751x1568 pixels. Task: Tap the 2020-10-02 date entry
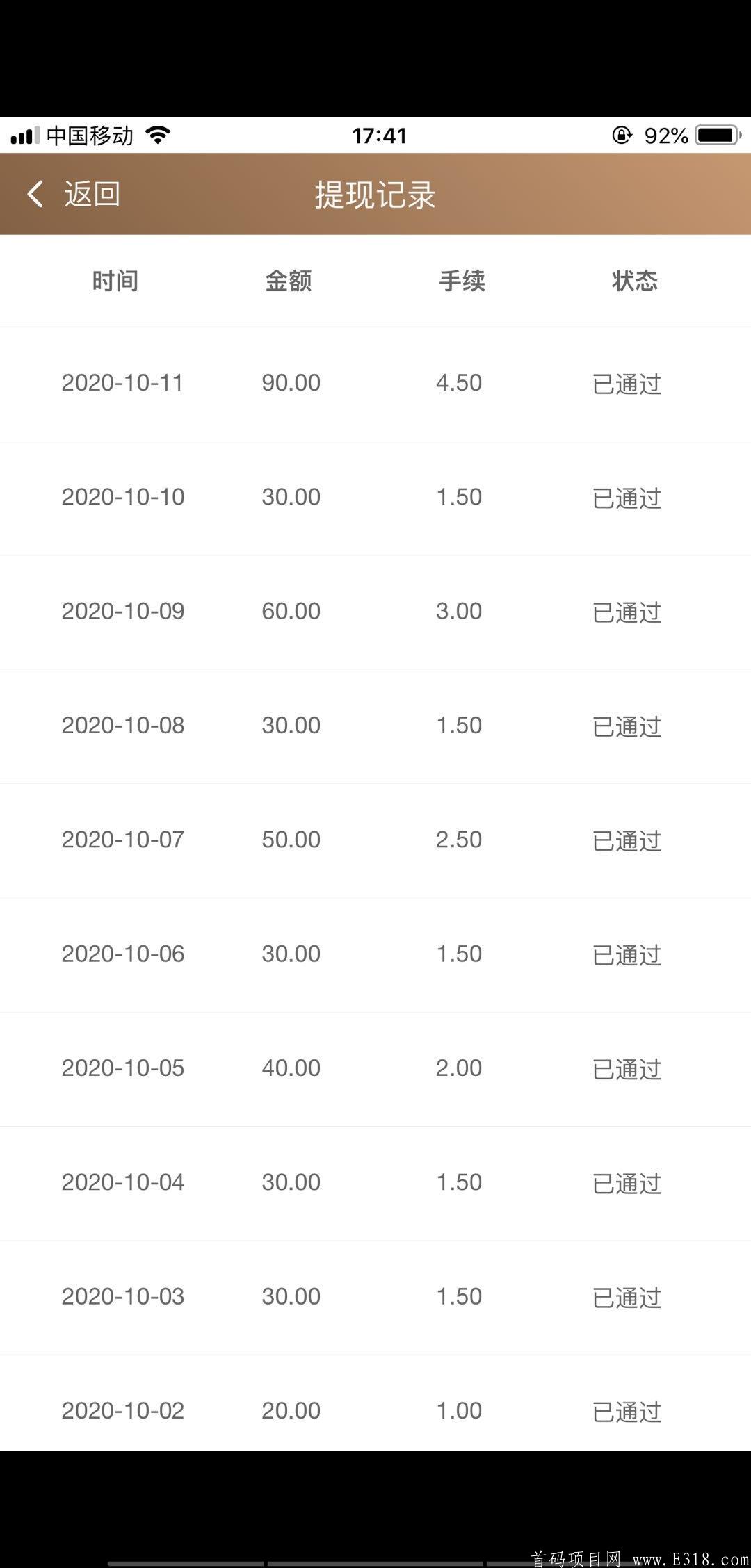[123, 1410]
